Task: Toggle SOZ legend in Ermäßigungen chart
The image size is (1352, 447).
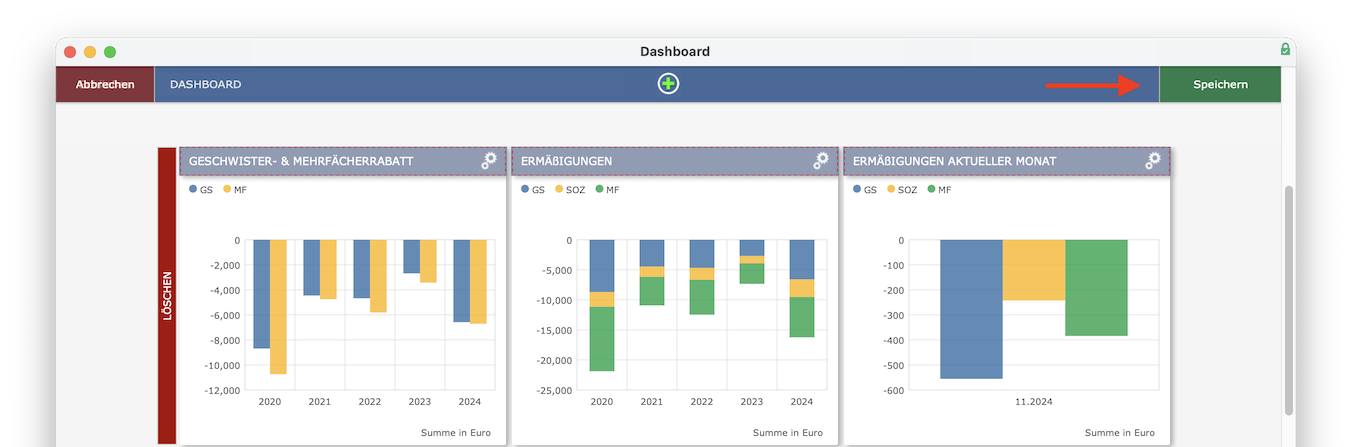Action: (x=570, y=189)
